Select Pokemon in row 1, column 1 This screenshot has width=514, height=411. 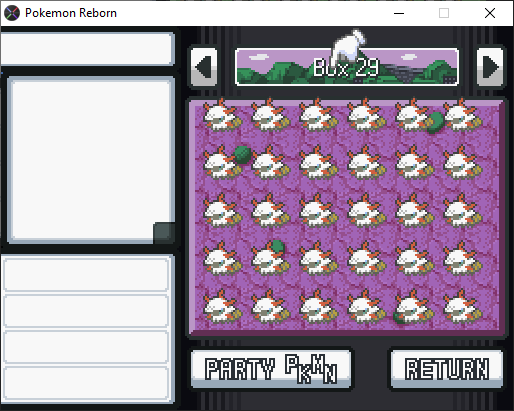point(222,115)
